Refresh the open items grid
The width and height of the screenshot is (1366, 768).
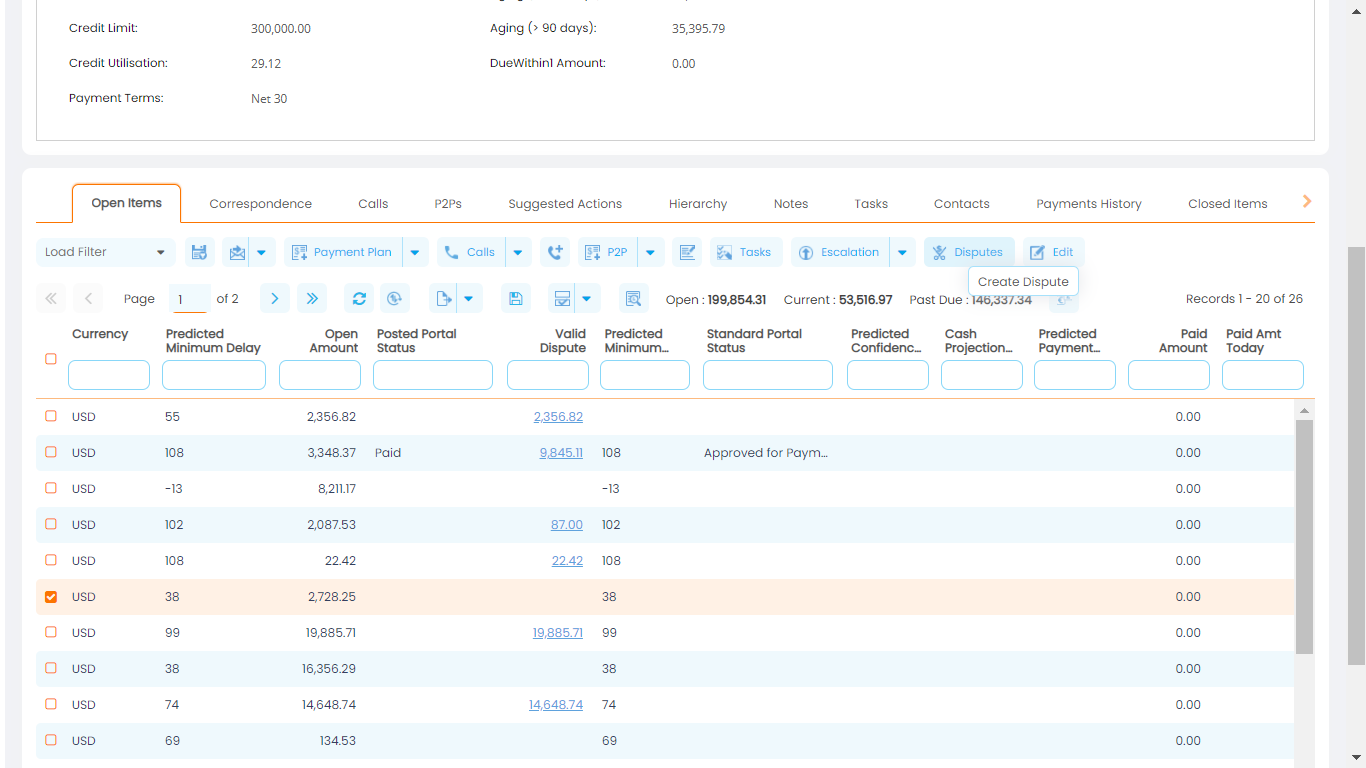coord(359,298)
